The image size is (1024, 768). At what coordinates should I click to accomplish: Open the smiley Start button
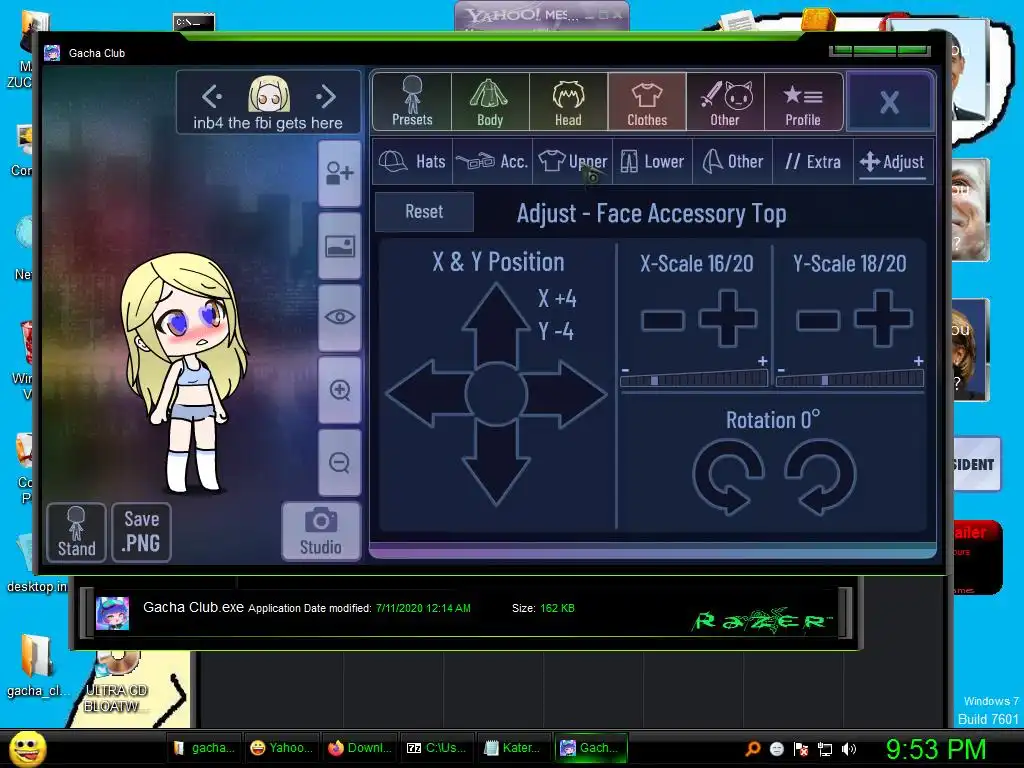tap(27, 748)
